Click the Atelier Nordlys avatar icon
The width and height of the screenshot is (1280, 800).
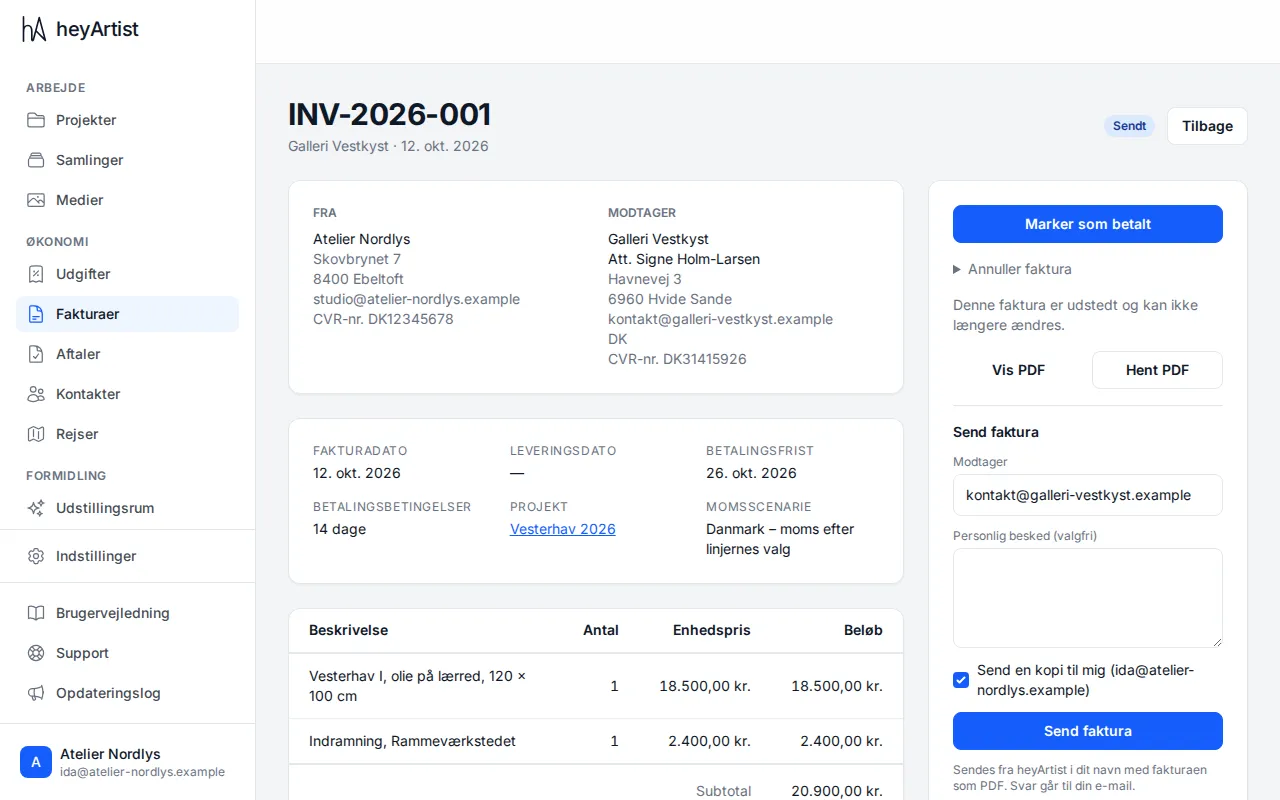pyautogui.click(x=36, y=762)
